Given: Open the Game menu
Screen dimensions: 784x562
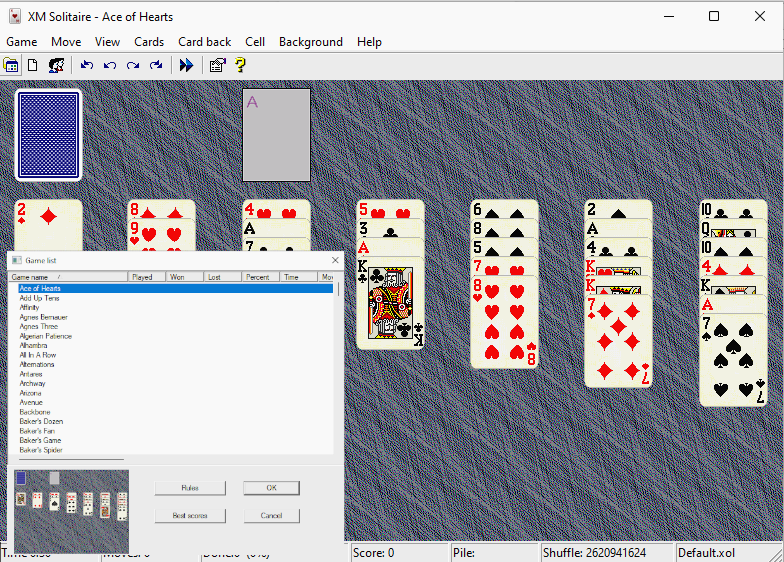Looking at the screenshot, I should coord(22,42).
